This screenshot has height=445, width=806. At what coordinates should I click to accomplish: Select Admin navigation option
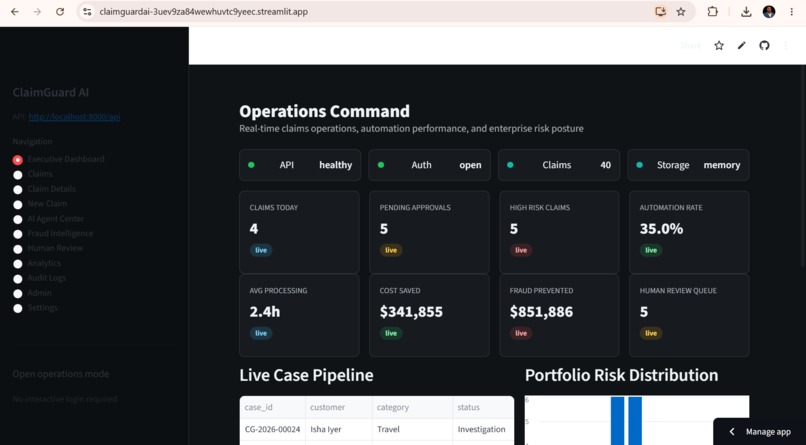[32, 293]
